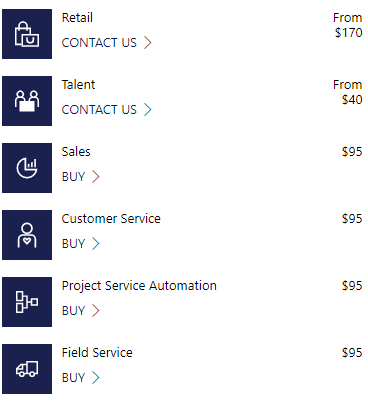Click the Retail shopping bags icon
This screenshot has width=368, height=402.
(27, 34)
